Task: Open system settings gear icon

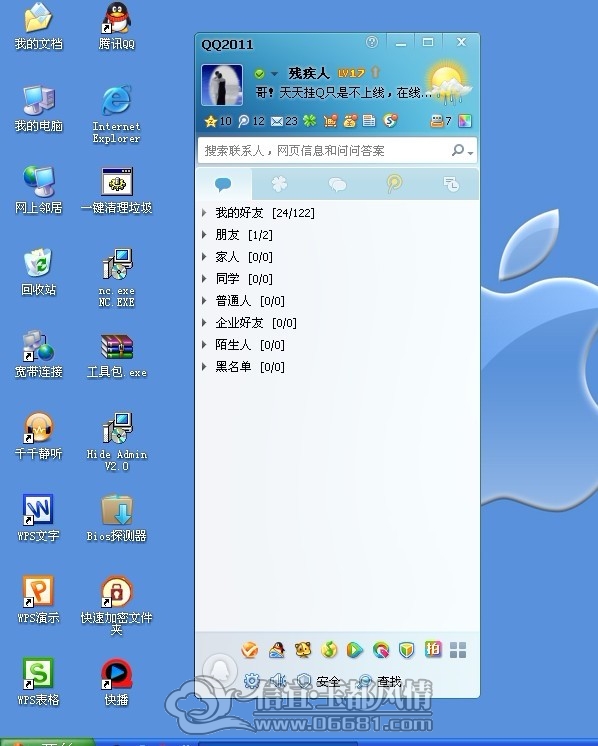Action: click(x=251, y=681)
